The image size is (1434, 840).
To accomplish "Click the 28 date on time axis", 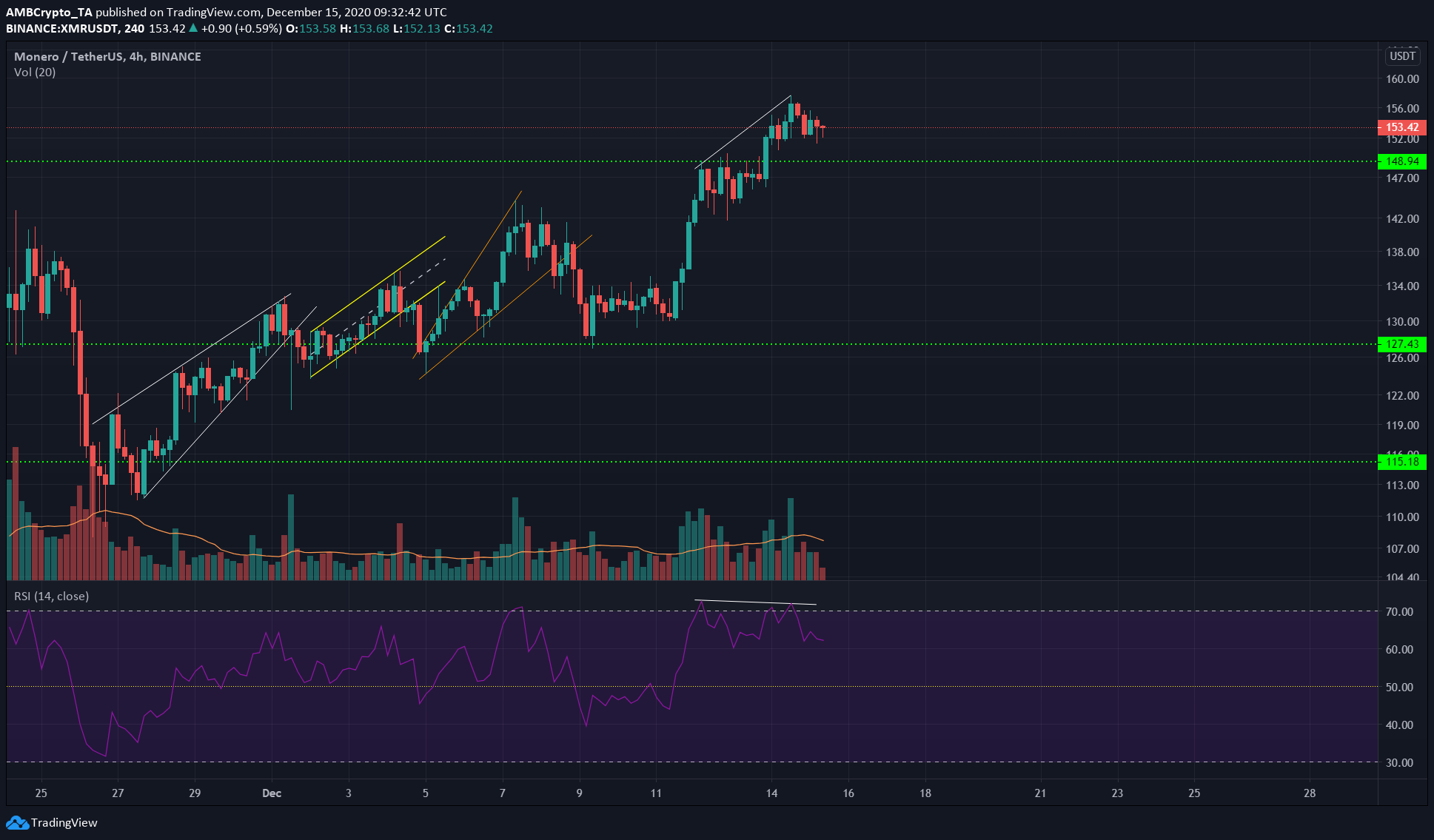I will 1310,793.
